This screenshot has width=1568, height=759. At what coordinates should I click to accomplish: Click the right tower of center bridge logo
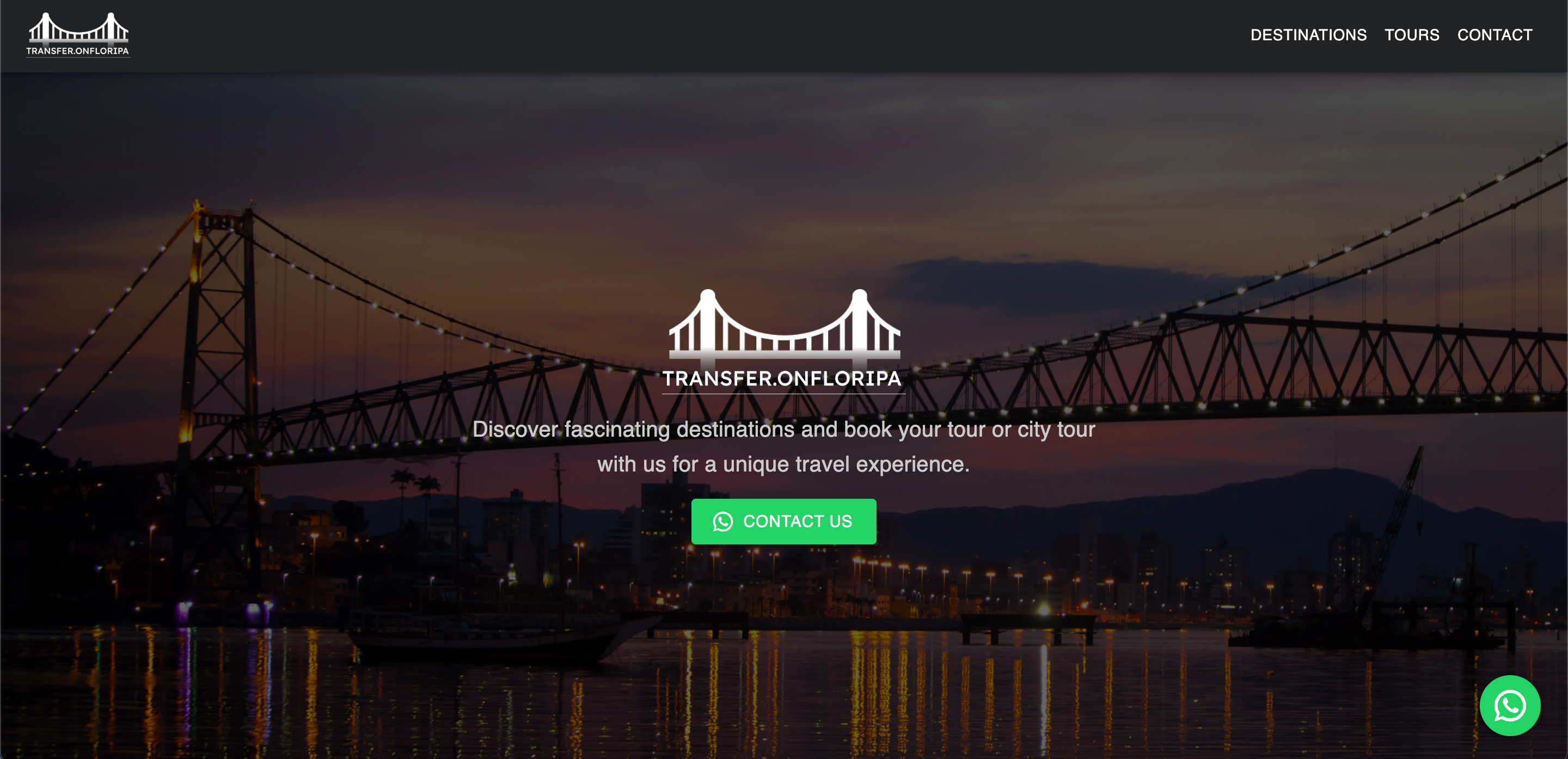859,320
